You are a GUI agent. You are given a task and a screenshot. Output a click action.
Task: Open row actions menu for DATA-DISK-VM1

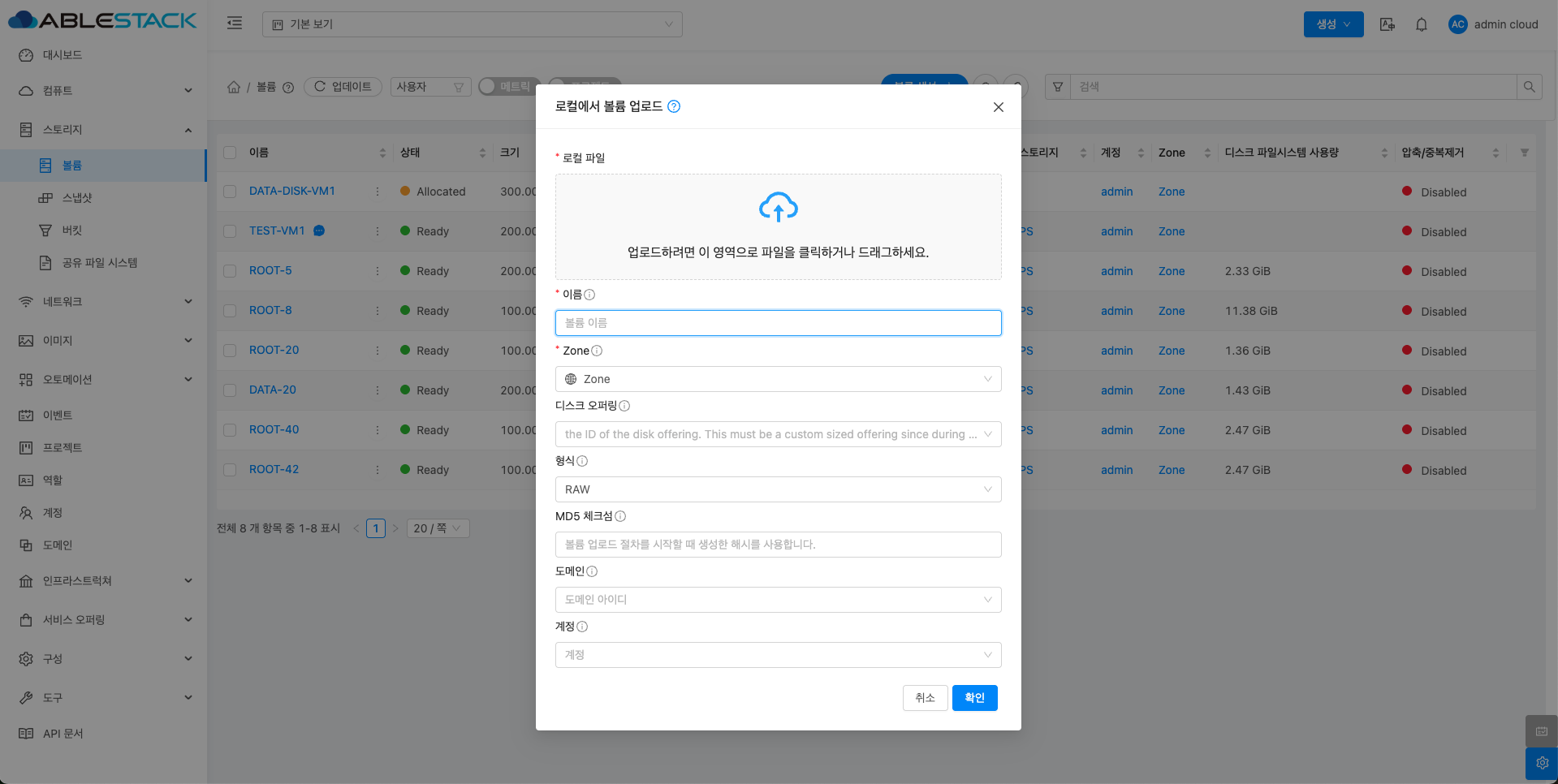[x=378, y=192]
